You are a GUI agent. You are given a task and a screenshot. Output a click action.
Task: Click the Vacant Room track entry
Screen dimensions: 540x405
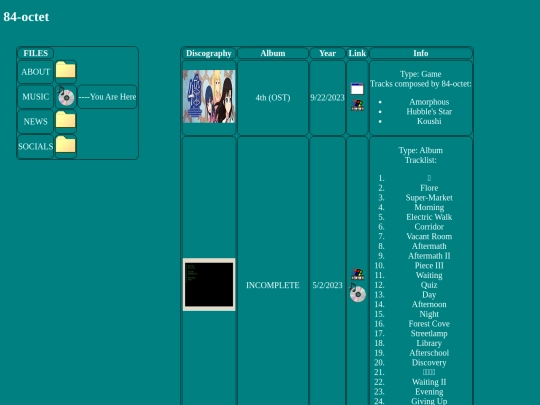[429, 236]
